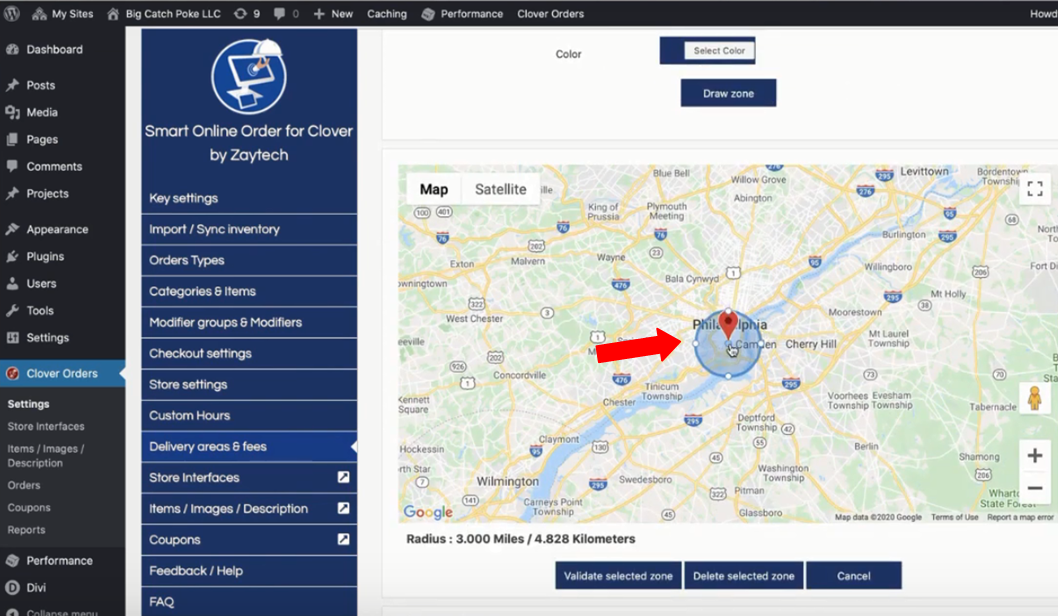The width and height of the screenshot is (1058, 616).
Task: Open Orders Types tab
Action: point(249,260)
